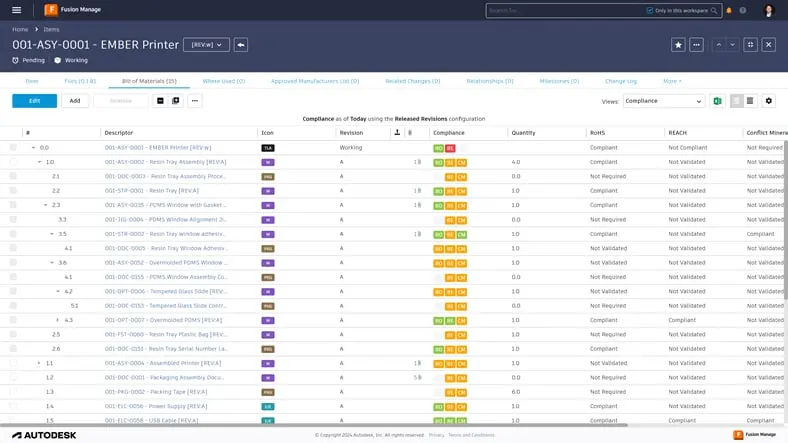Click the horizontal scrollbar under the table
The image size is (788, 443).
click(314, 425)
